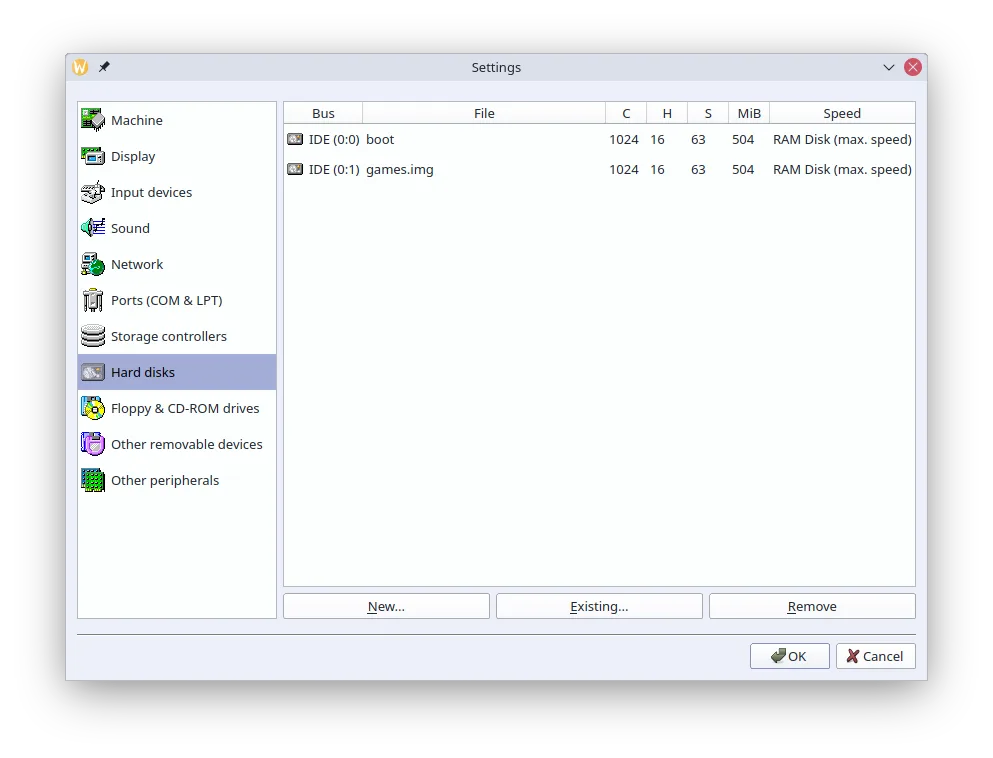Click the 1024 cylinders value in boot row
The image size is (993, 758).
coord(624,139)
